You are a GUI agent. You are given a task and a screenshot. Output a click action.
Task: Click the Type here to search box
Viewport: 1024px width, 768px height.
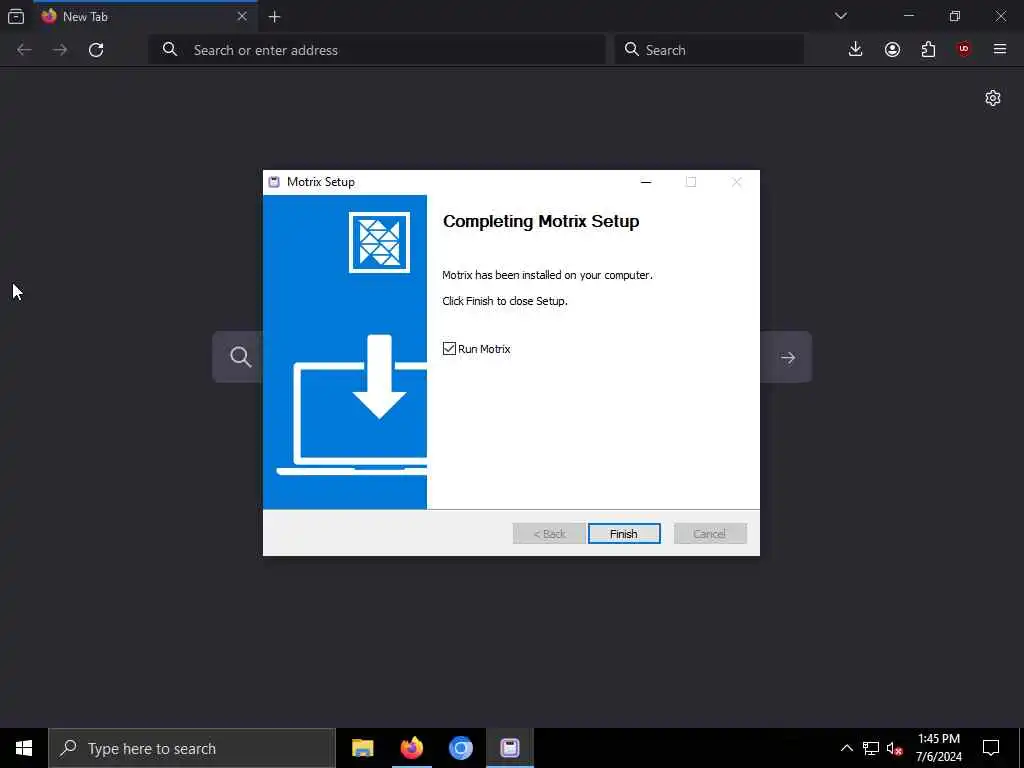coord(192,748)
